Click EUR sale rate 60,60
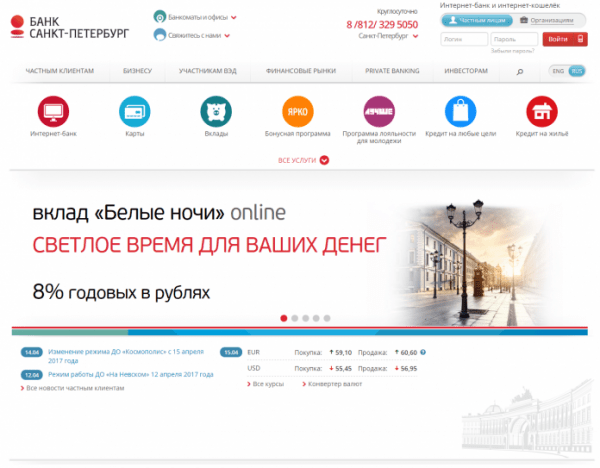 click(409, 352)
